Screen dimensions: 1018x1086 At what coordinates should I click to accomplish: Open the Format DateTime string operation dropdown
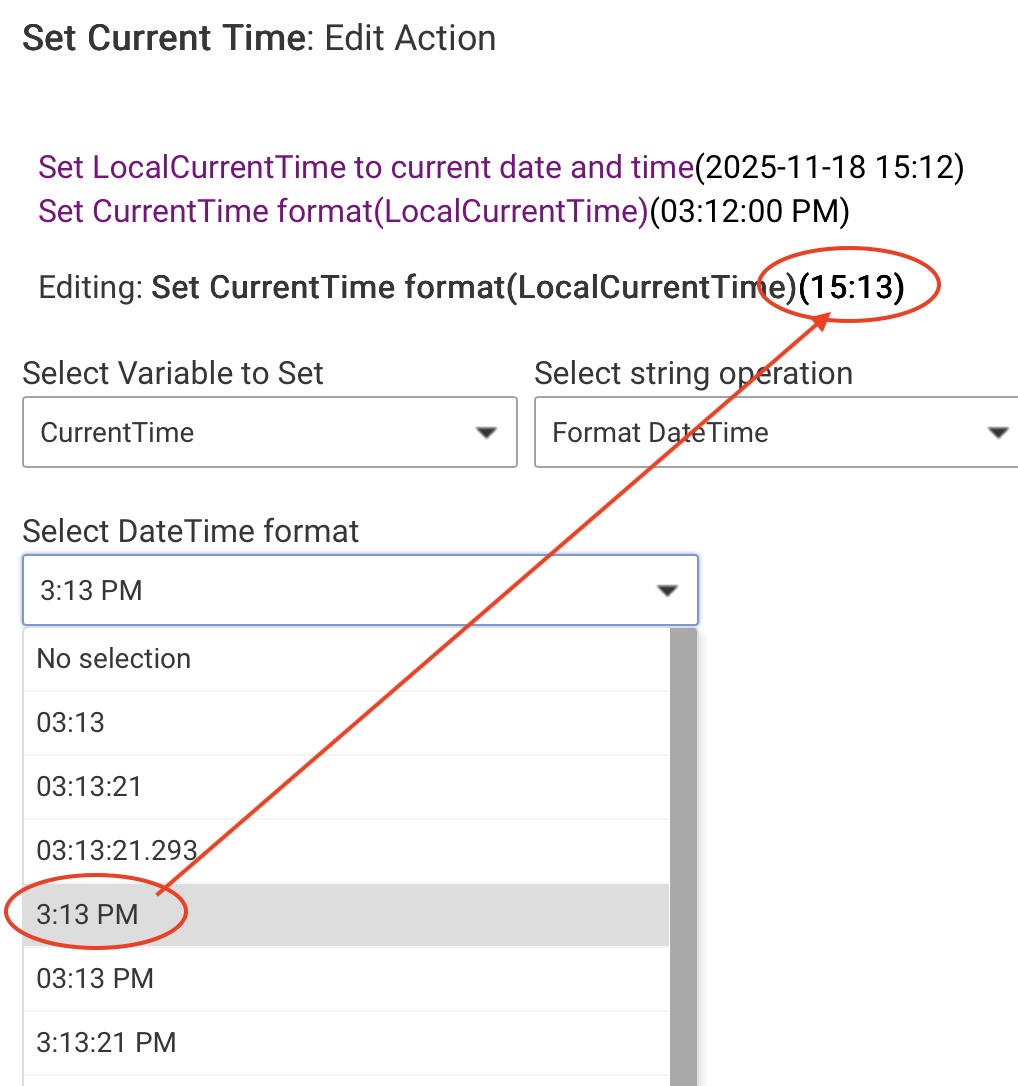760,433
